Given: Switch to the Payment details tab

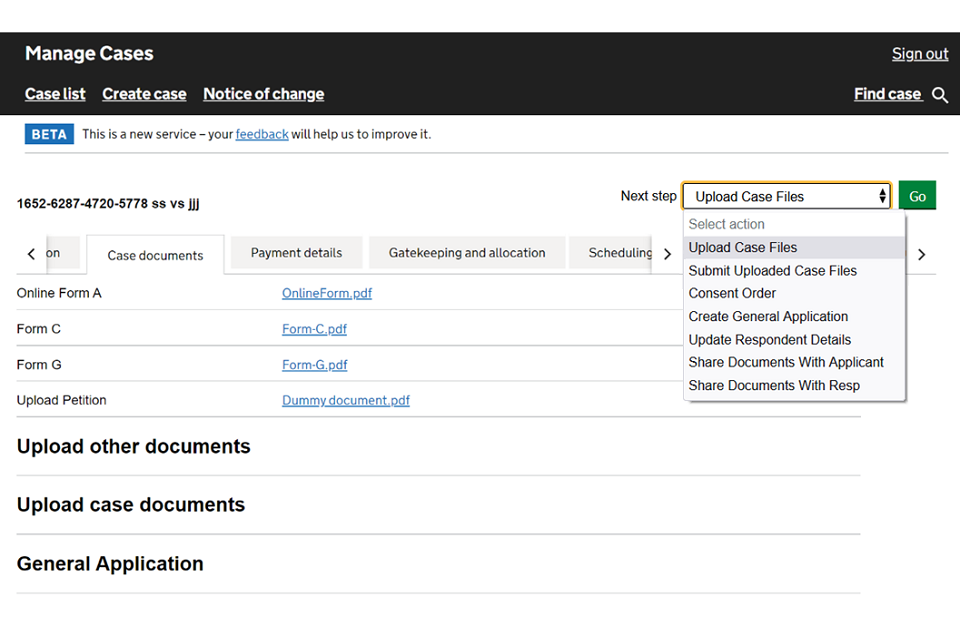Looking at the screenshot, I should pyautogui.click(x=296, y=253).
